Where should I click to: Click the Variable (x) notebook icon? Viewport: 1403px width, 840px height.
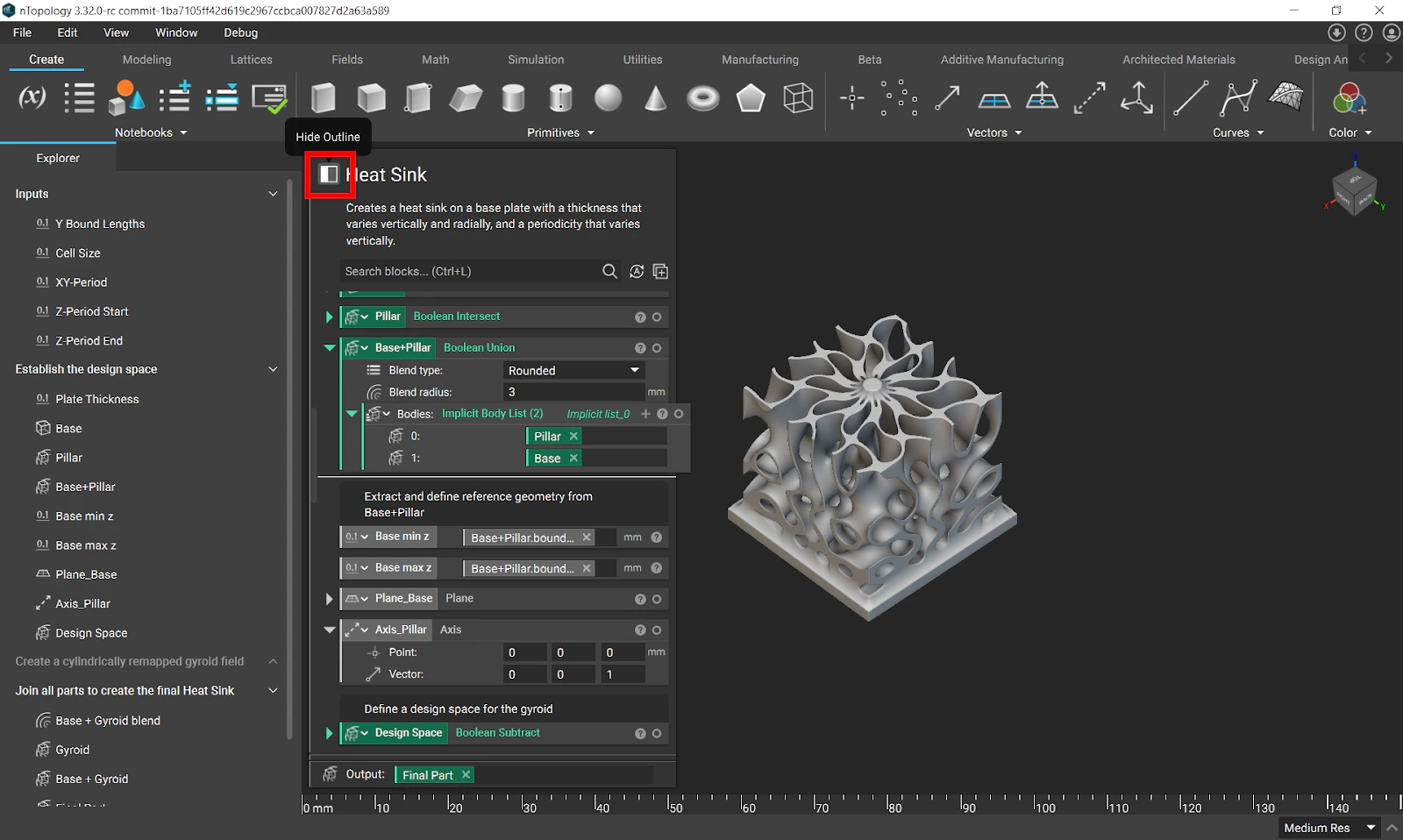pyautogui.click(x=32, y=97)
